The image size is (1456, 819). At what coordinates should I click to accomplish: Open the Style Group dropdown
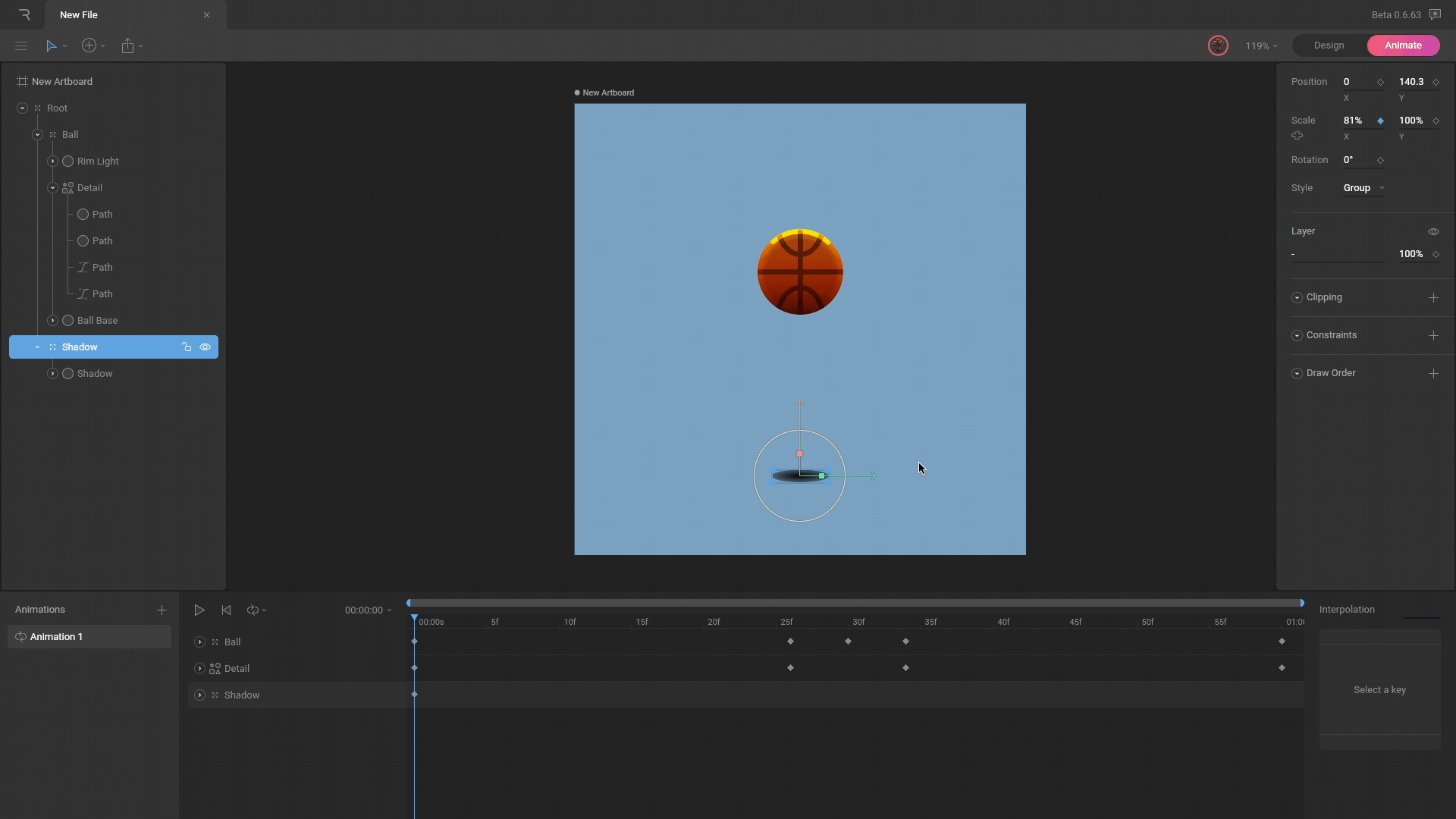(x=1363, y=188)
